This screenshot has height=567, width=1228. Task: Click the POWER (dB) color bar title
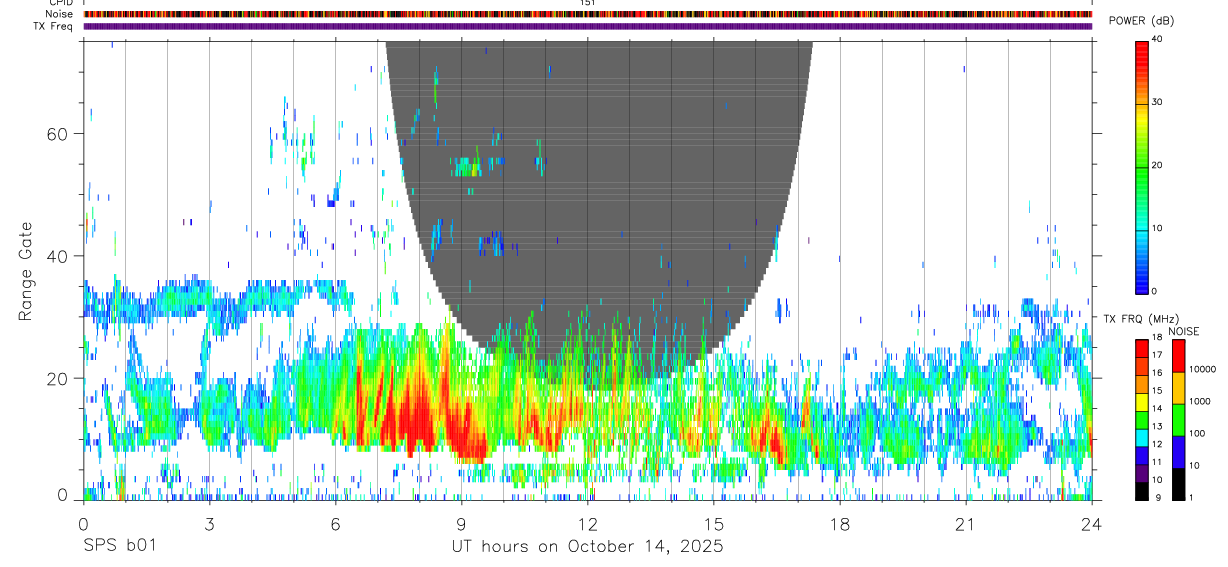(x=1143, y=21)
